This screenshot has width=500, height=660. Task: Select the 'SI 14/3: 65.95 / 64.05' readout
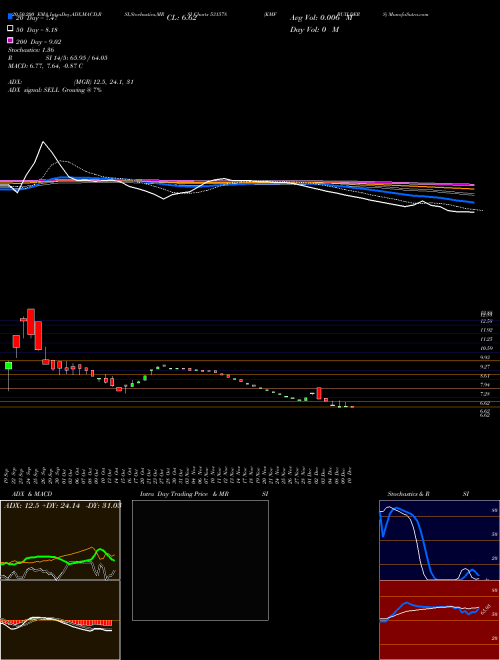point(77,58)
